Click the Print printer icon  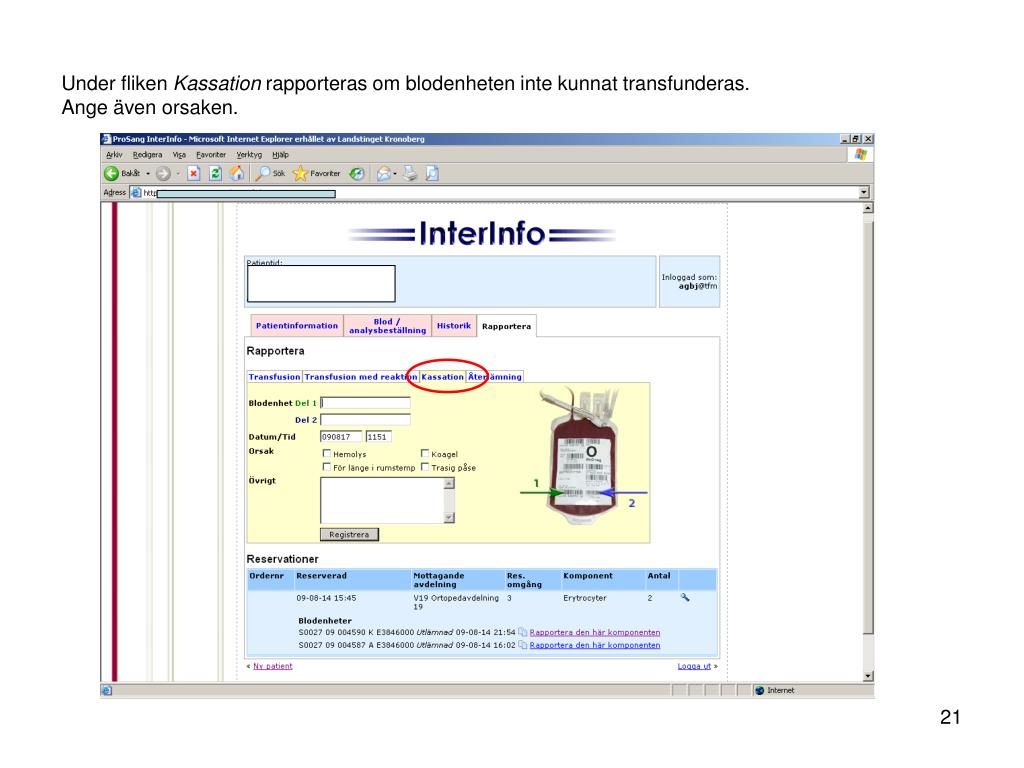click(409, 173)
